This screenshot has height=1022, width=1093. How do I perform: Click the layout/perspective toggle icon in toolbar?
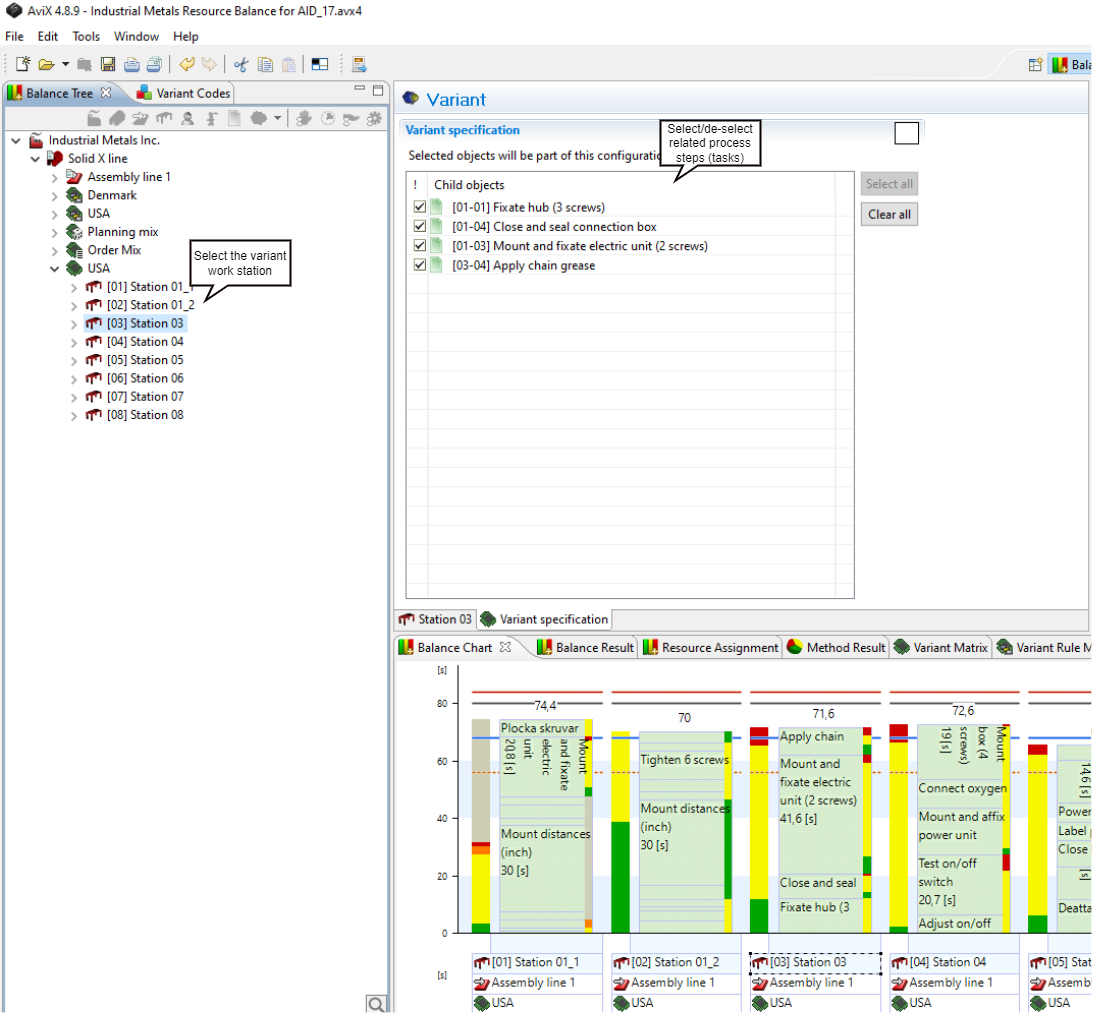tap(320, 65)
